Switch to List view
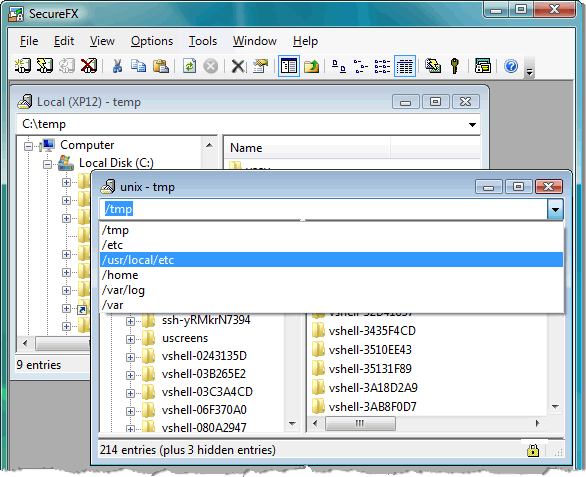Screen dimensions: 586x477 tap(382, 66)
